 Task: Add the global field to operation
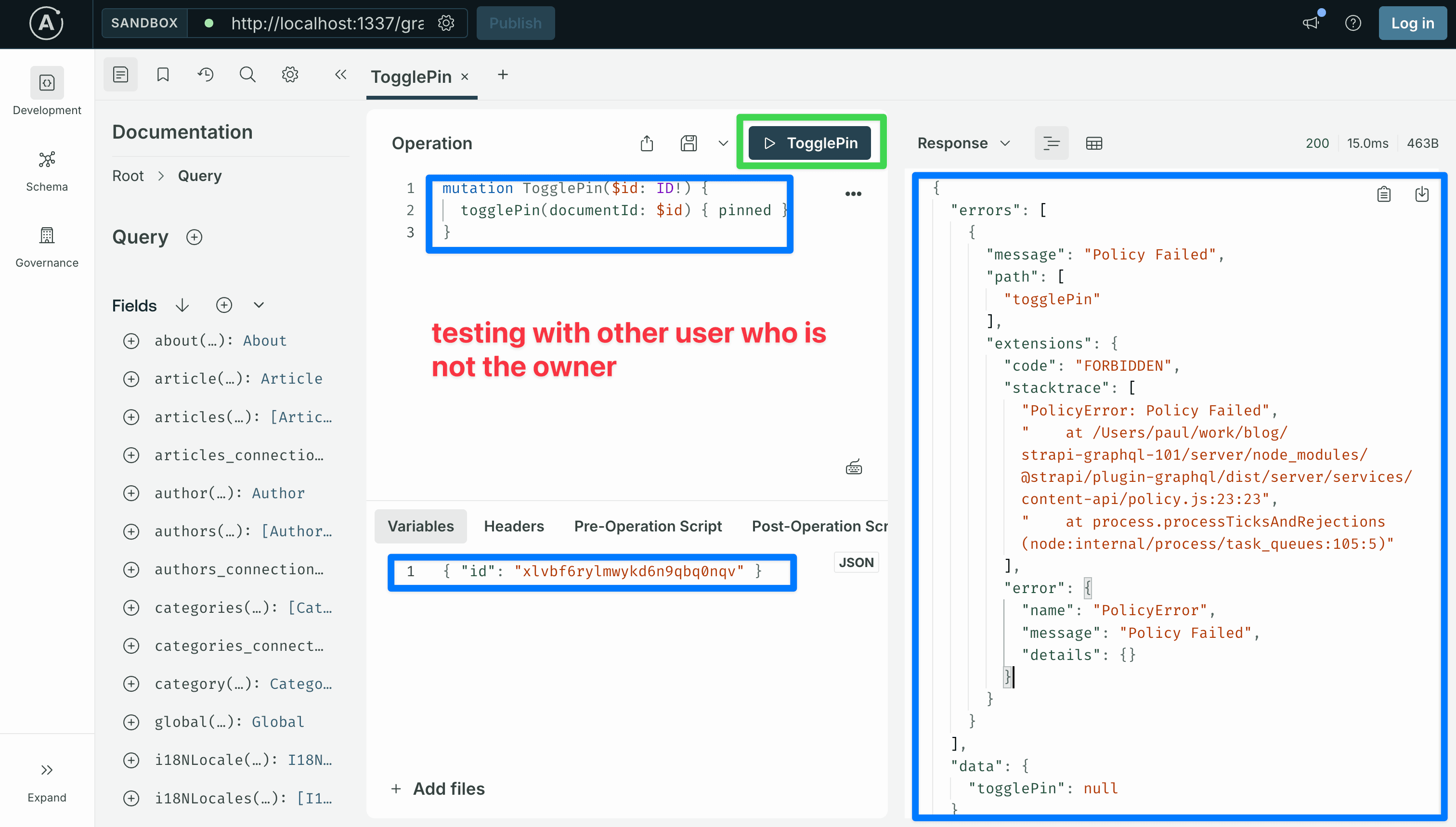point(131,722)
